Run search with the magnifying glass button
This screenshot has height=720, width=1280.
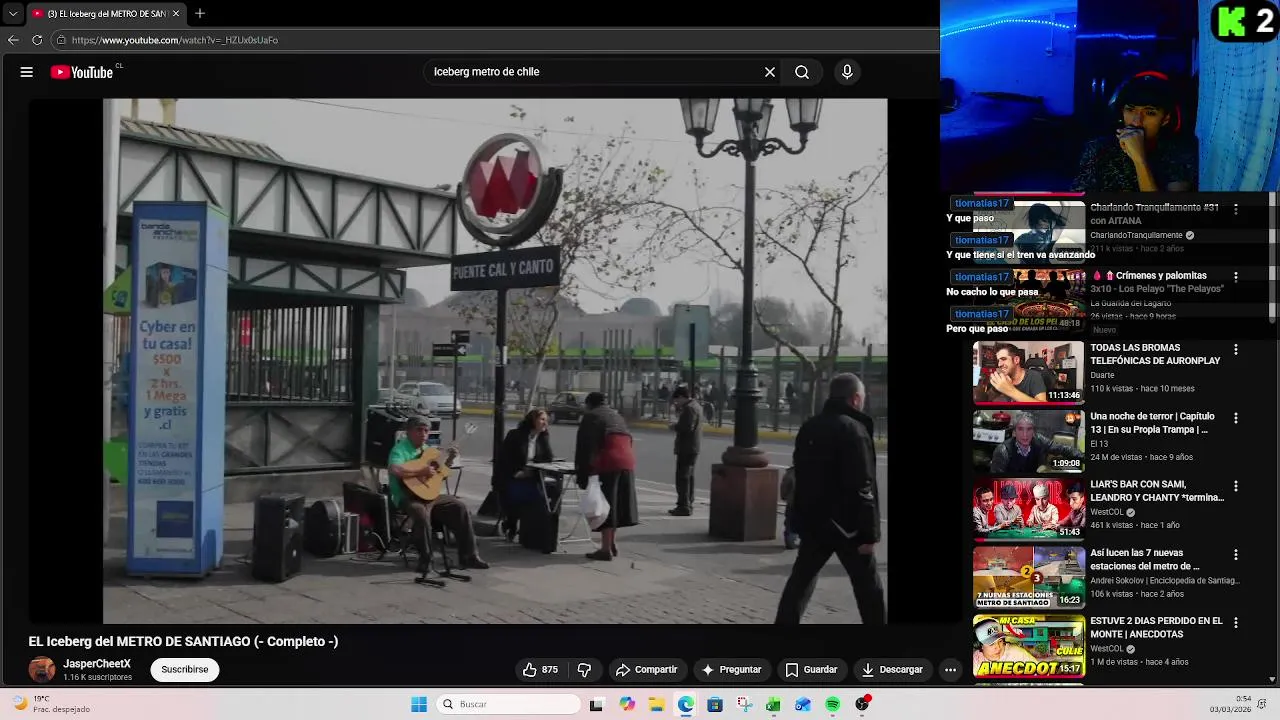802,72
